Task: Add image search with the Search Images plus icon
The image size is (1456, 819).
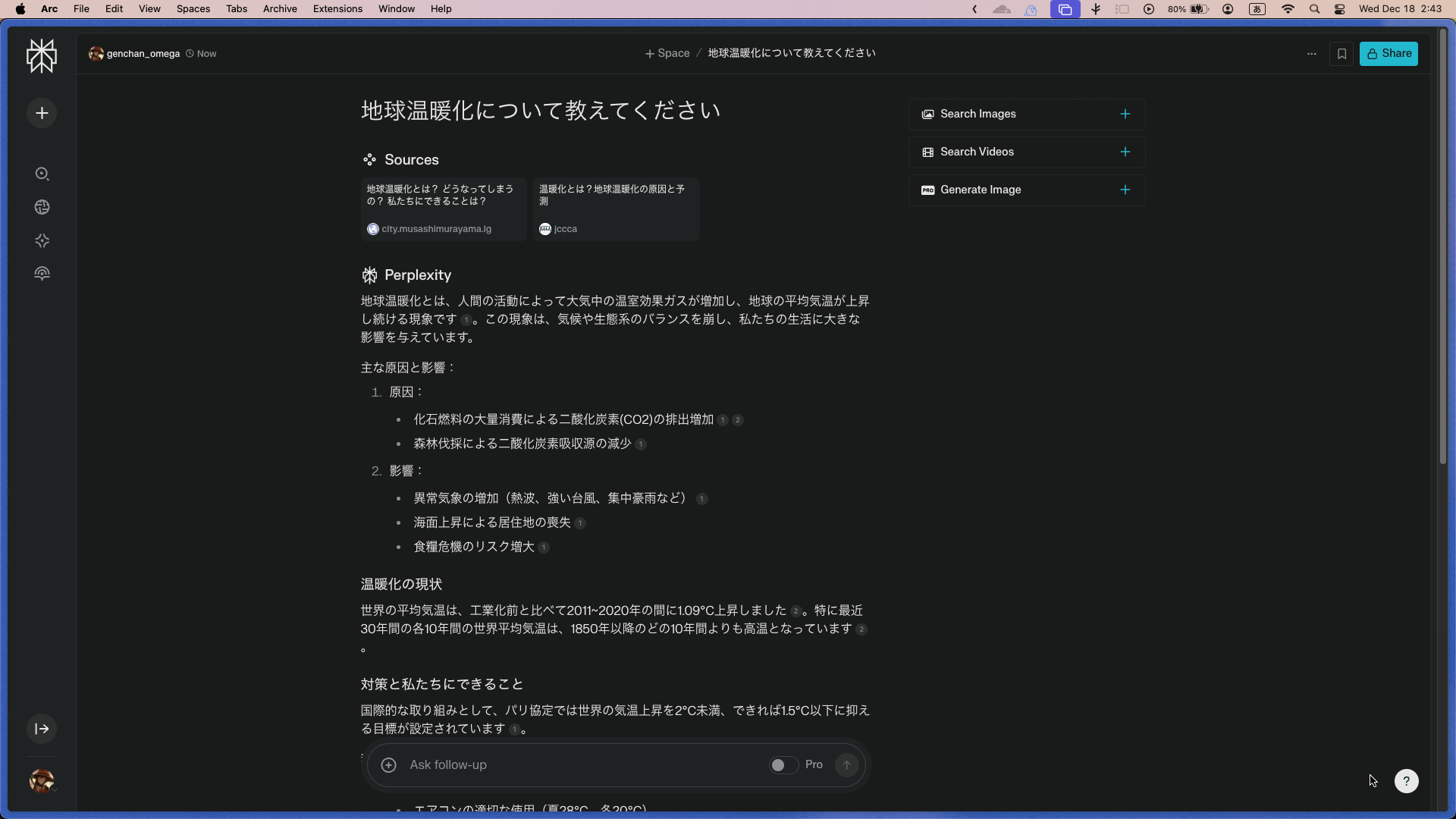Action: 1125,114
